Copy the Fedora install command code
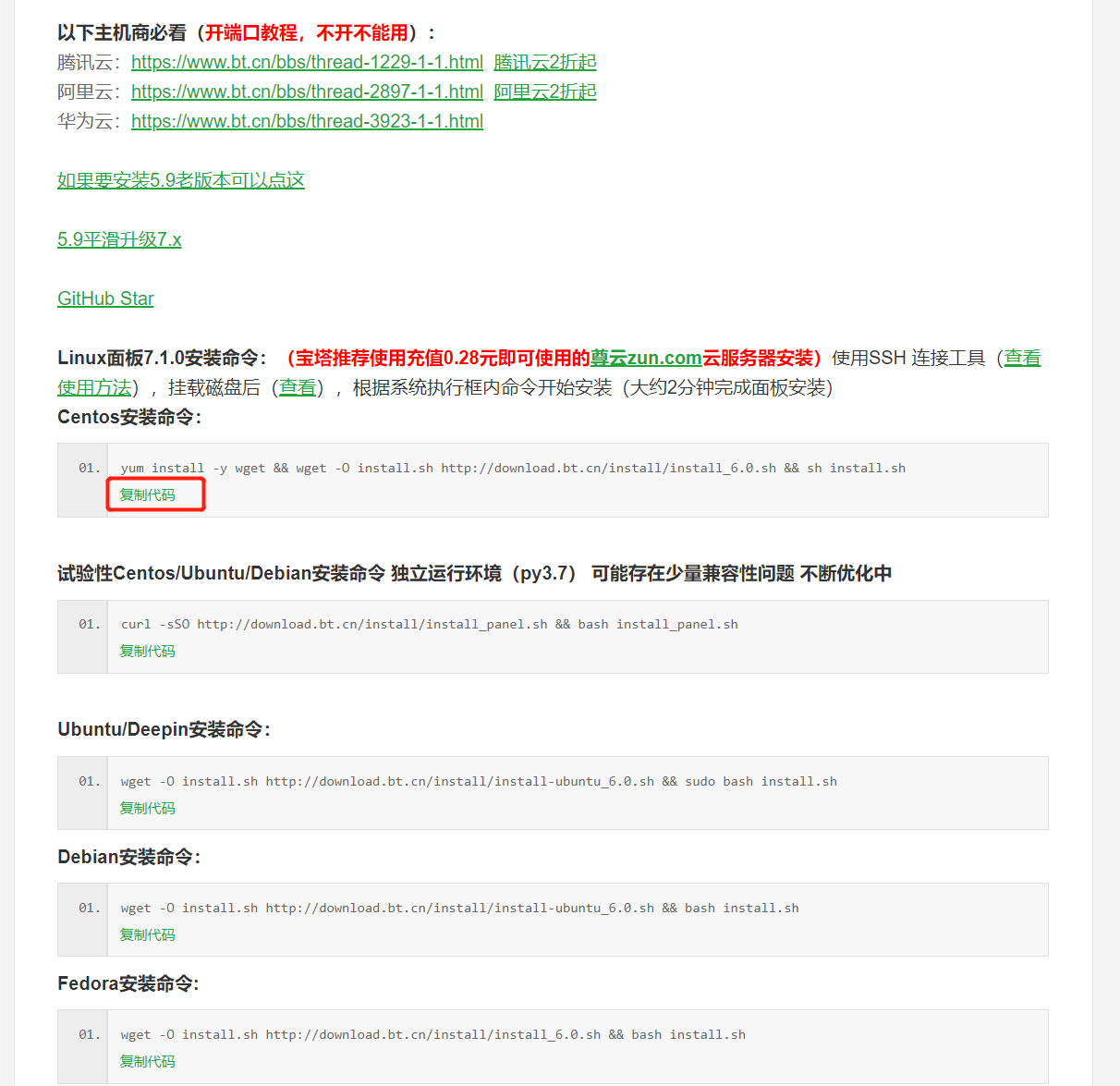1120x1086 pixels. [x=147, y=1062]
